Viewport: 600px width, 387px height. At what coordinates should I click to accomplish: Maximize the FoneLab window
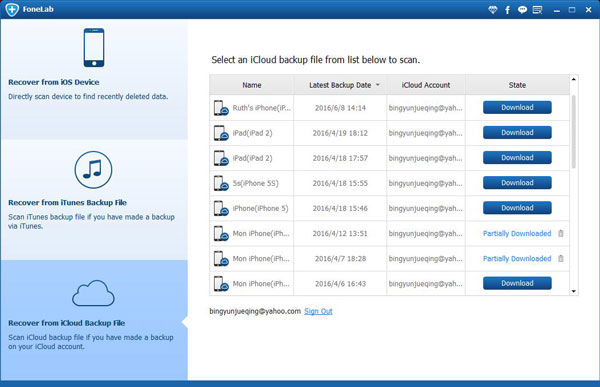tap(572, 10)
